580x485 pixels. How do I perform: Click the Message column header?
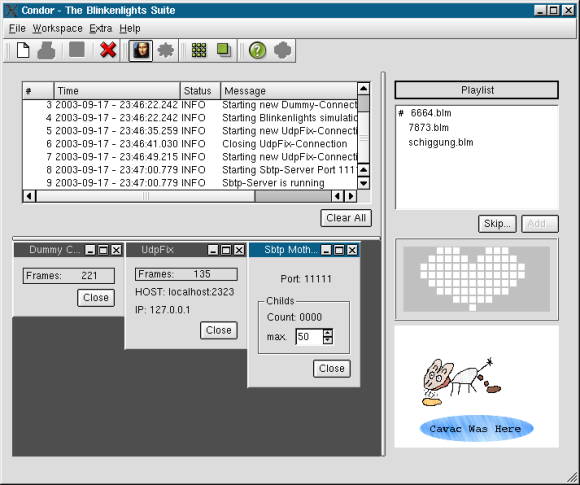289,91
